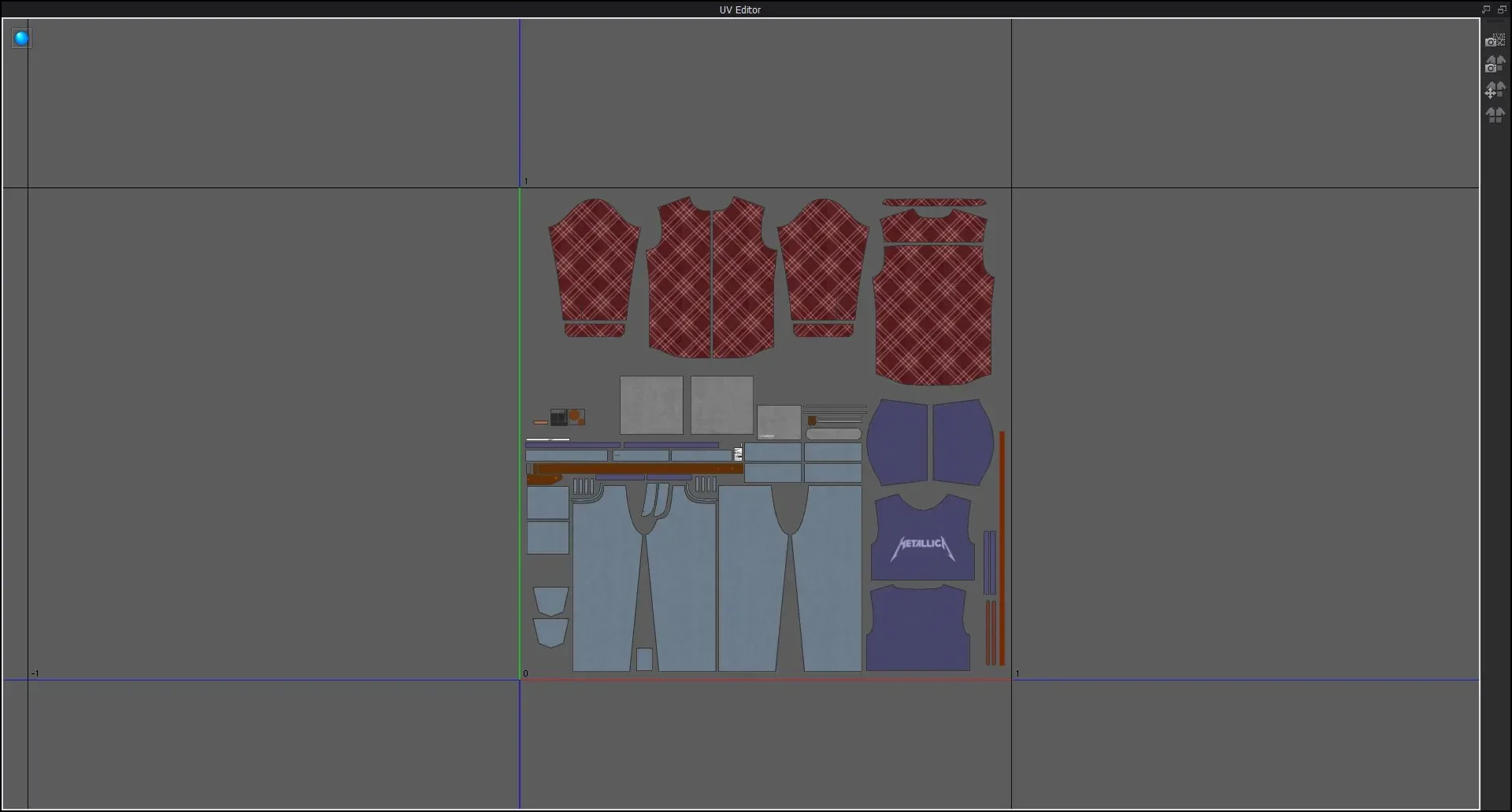Click the overlapping-squares window icon, top right

tap(1501, 9)
